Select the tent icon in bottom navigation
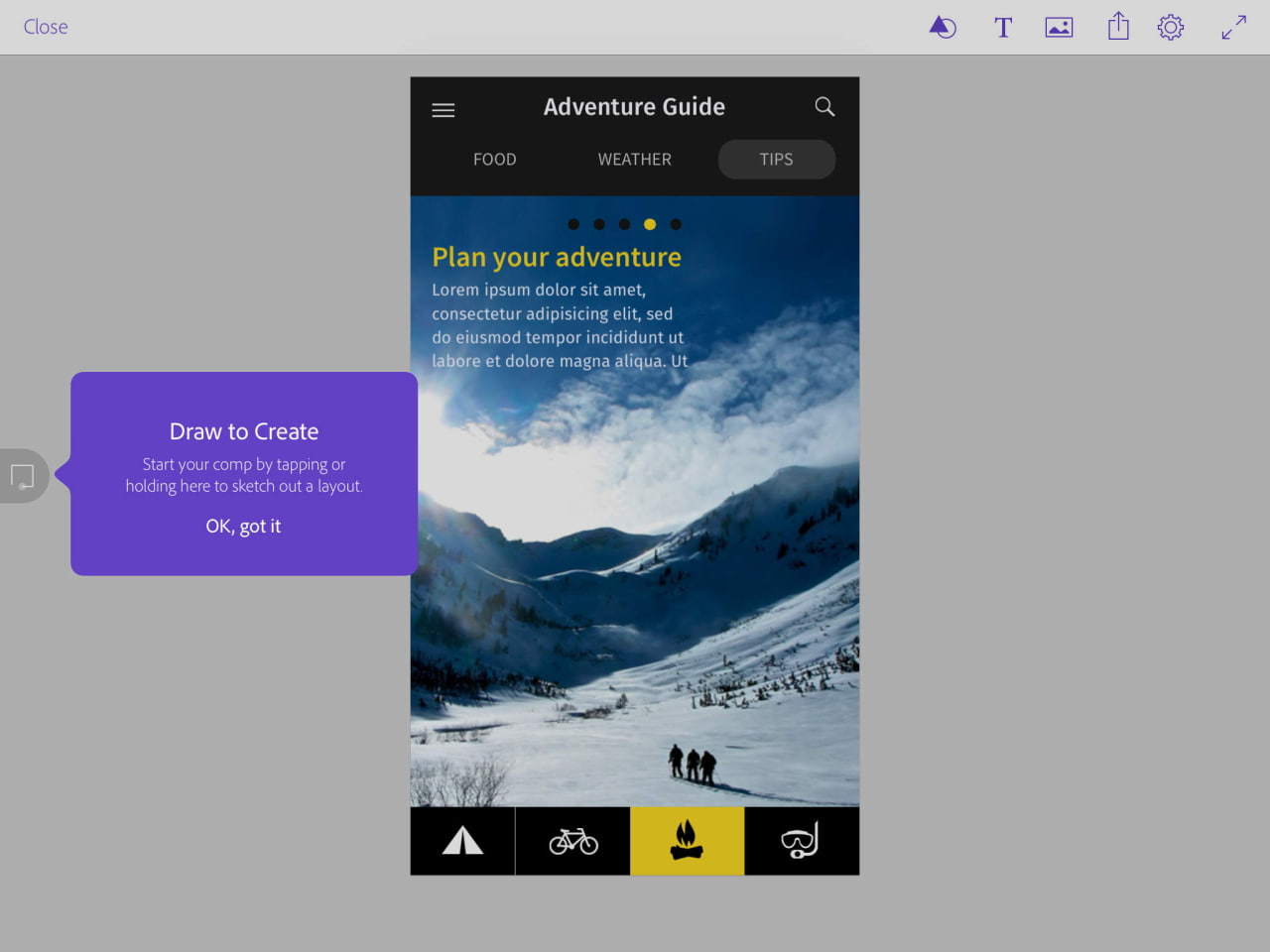 click(461, 840)
